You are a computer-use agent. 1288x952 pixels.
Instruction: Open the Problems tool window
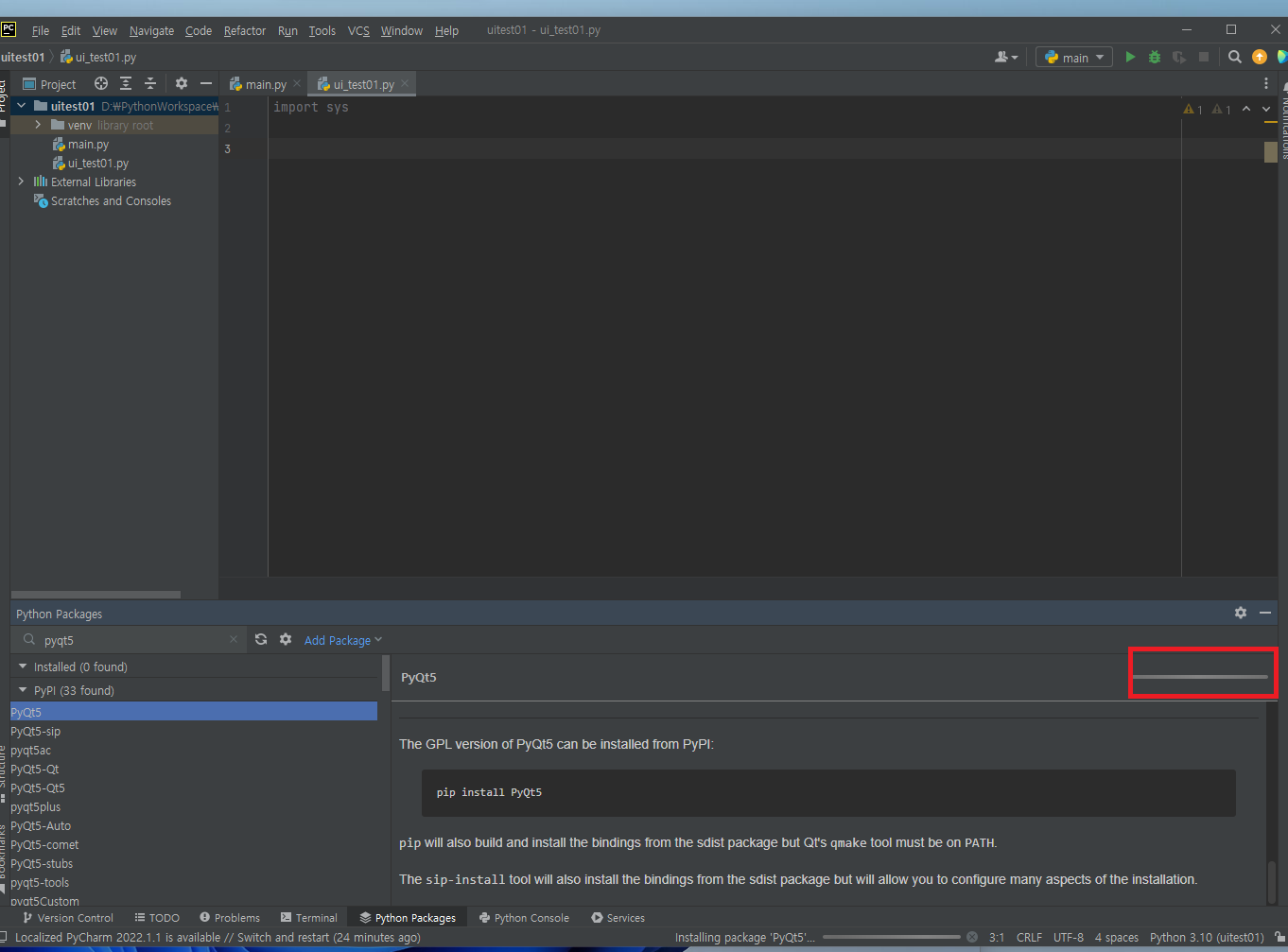230,917
